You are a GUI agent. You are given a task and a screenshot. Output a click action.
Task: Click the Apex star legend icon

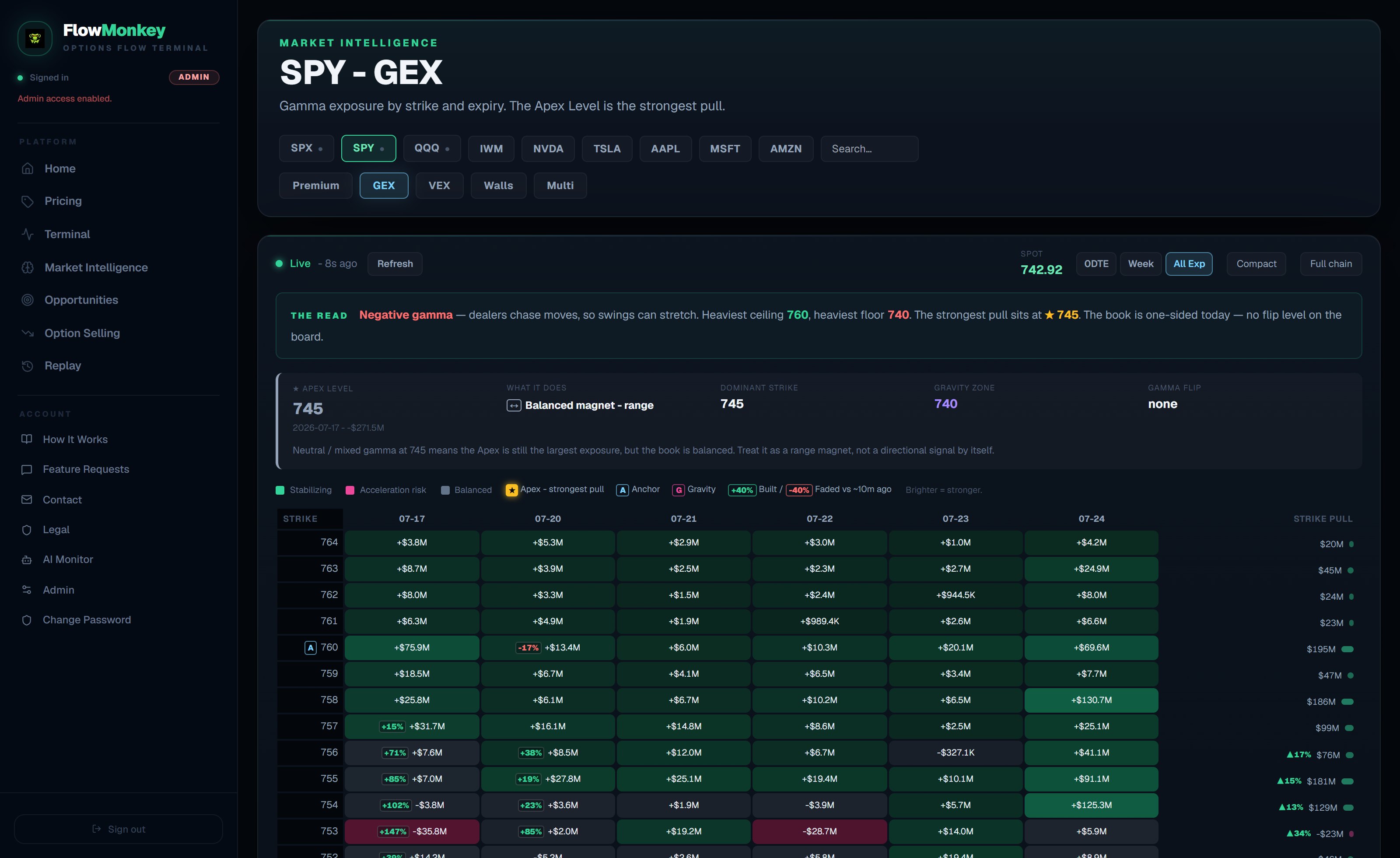pos(511,490)
